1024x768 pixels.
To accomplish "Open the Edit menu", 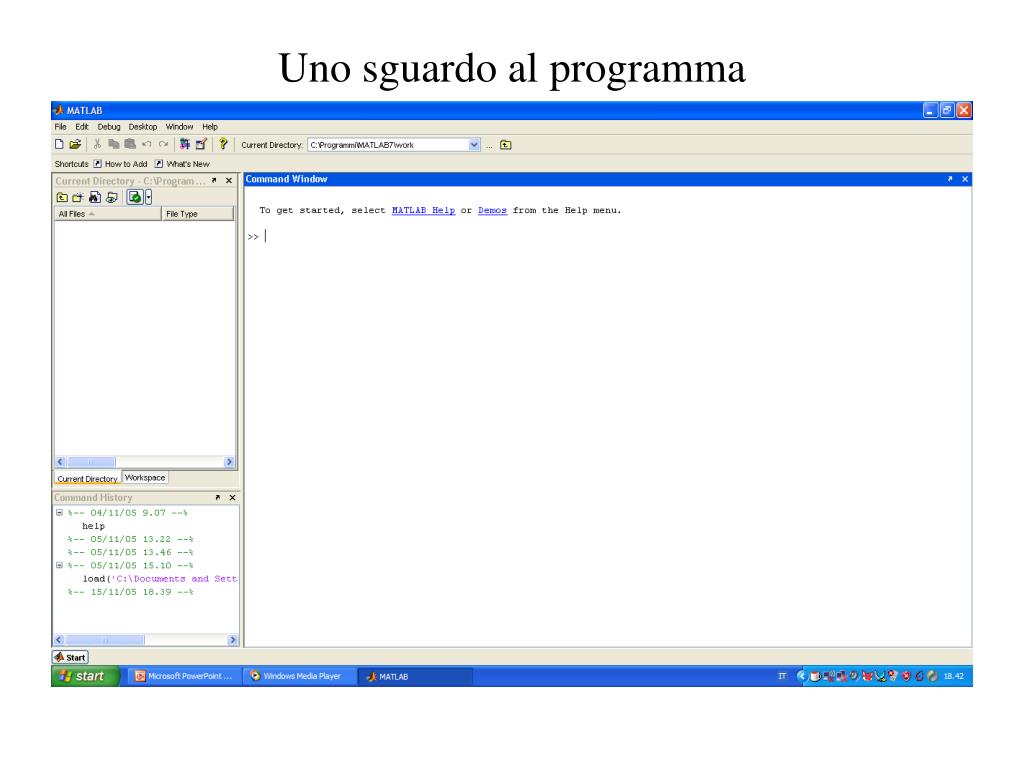I will coord(82,127).
